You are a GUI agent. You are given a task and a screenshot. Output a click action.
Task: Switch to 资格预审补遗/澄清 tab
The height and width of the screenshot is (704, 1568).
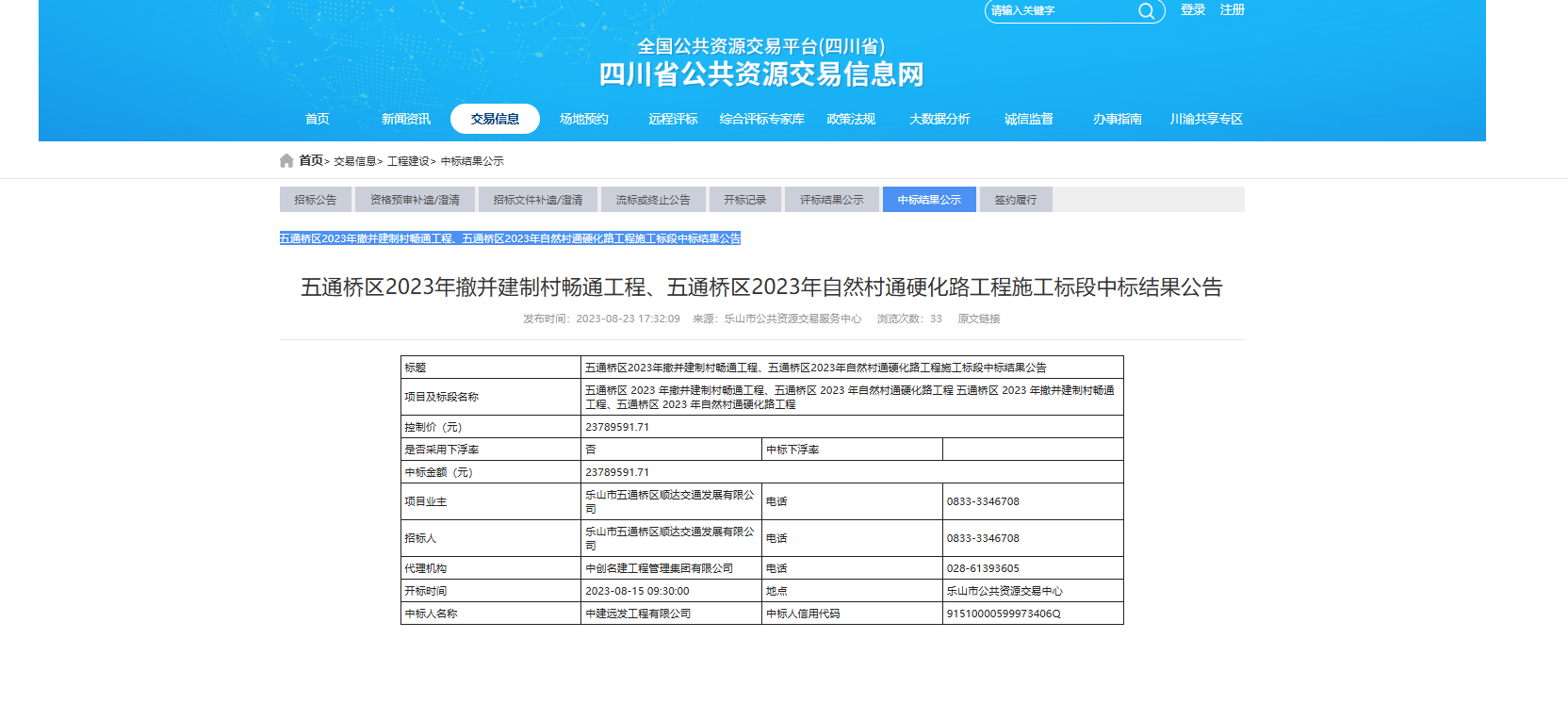point(415,200)
